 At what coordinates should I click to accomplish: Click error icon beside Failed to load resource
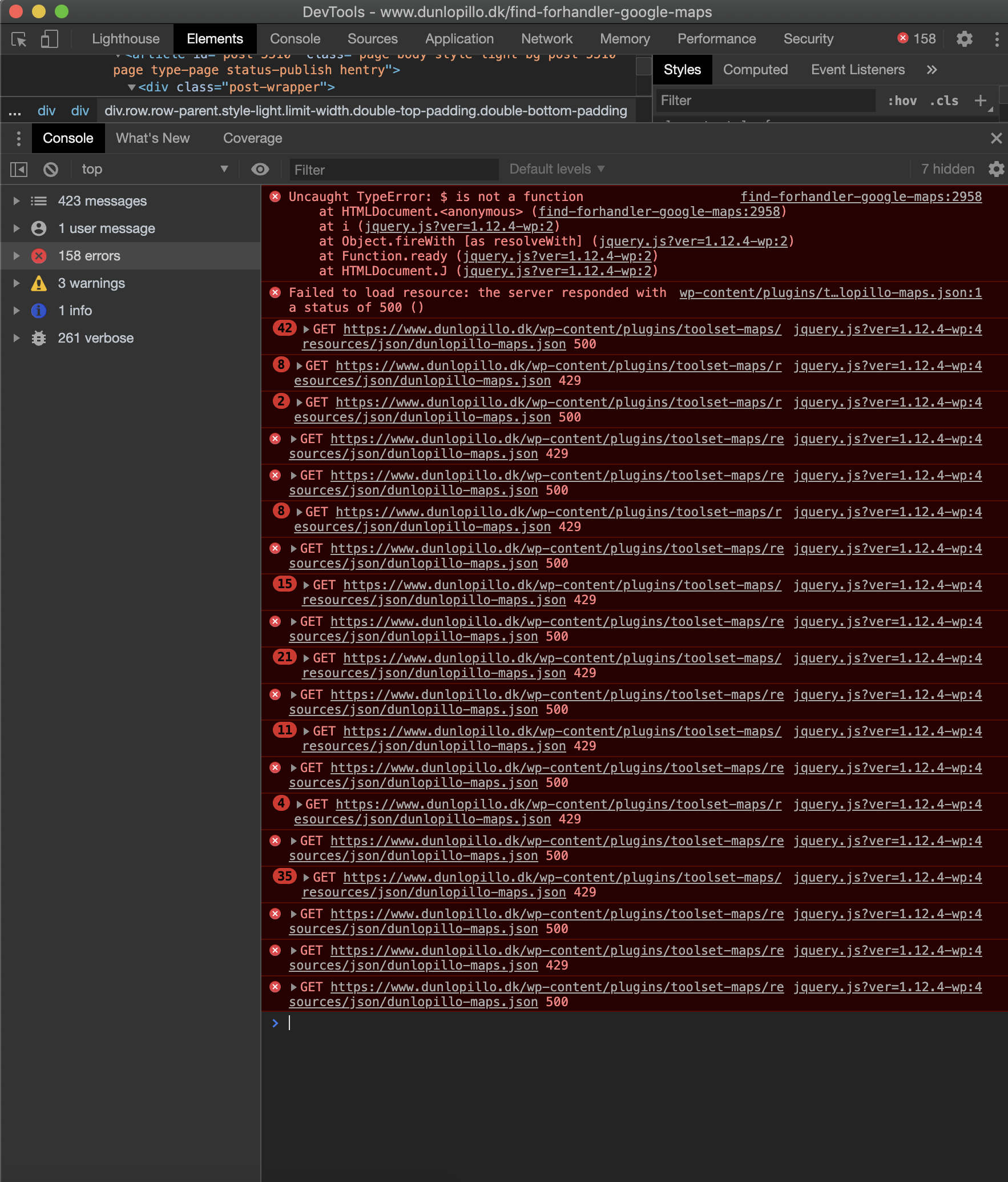click(275, 292)
